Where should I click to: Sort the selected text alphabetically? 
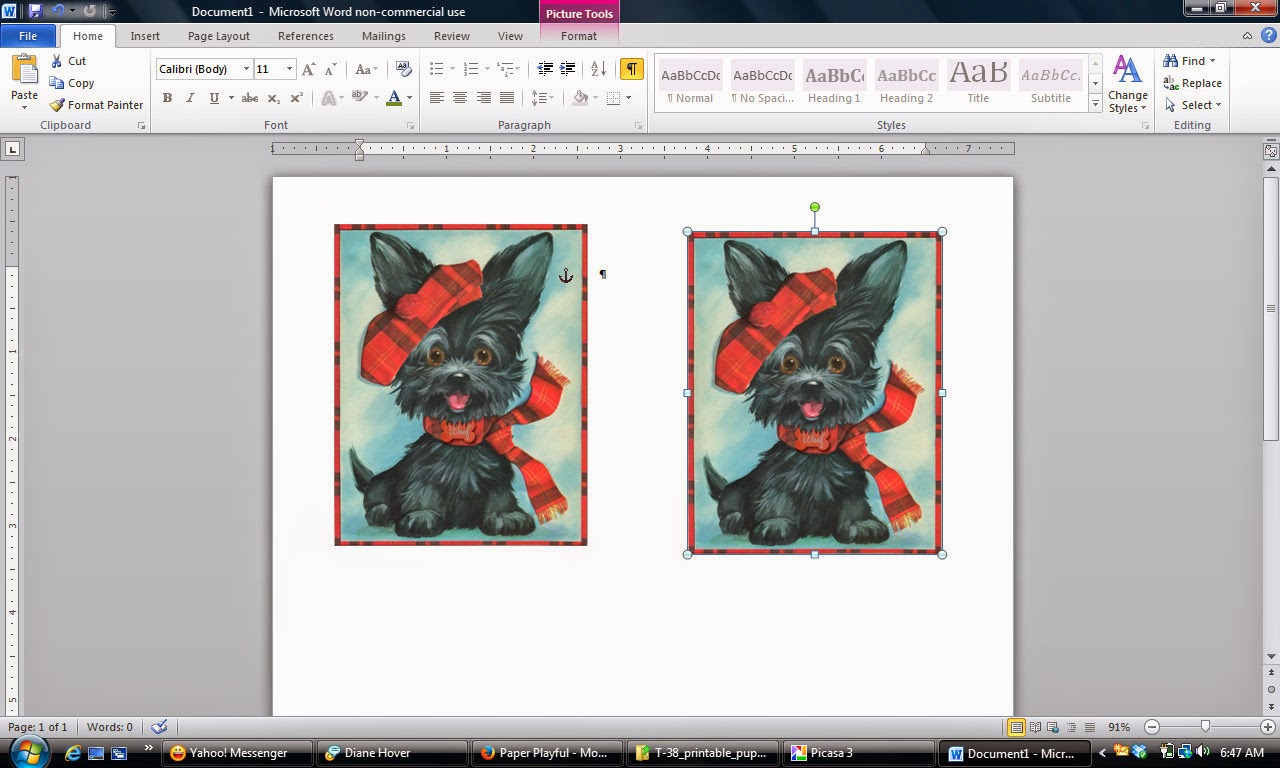pyautogui.click(x=598, y=69)
